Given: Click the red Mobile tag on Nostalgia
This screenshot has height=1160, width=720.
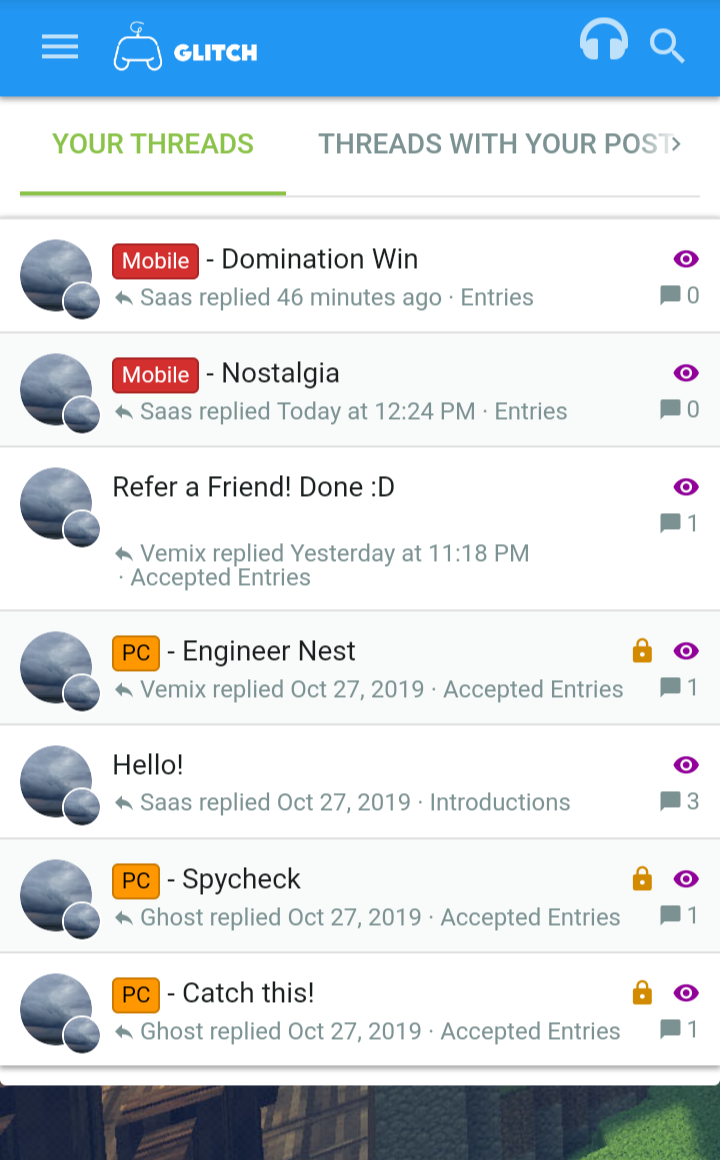Looking at the screenshot, I should point(155,375).
